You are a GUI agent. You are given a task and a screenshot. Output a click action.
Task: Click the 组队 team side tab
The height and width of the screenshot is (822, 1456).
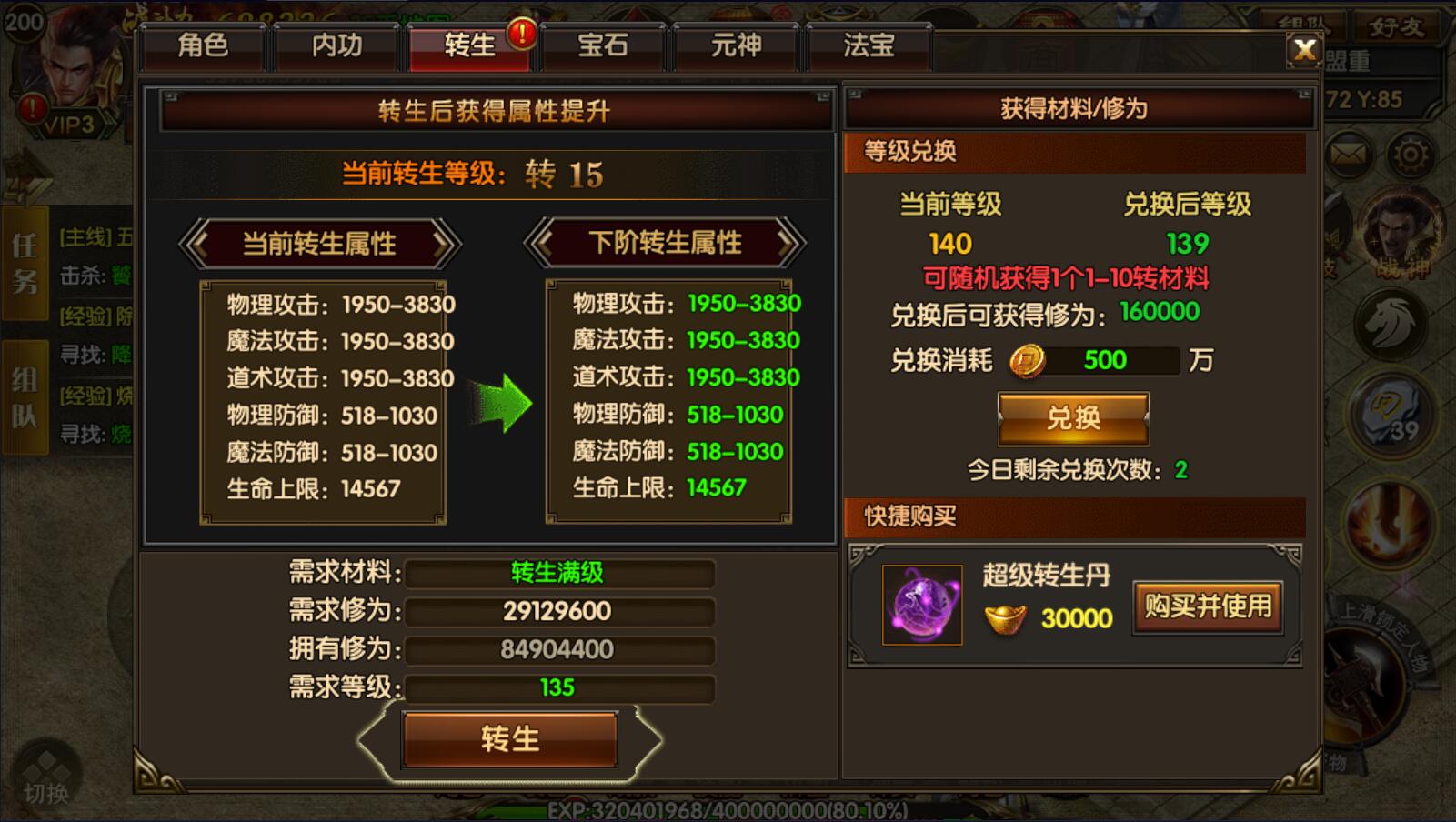pos(25,397)
